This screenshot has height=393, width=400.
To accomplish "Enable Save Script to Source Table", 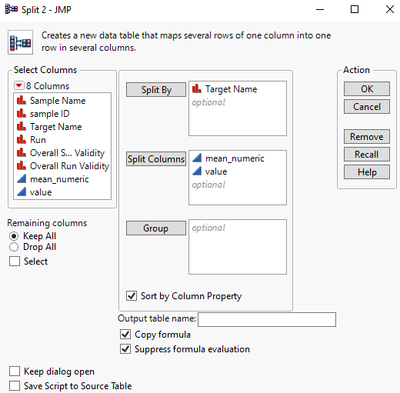I will pyautogui.click(x=14, y=386).
